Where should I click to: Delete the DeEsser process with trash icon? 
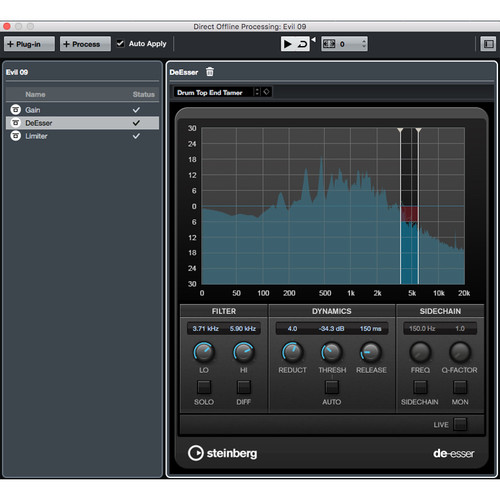coord(210,72)
